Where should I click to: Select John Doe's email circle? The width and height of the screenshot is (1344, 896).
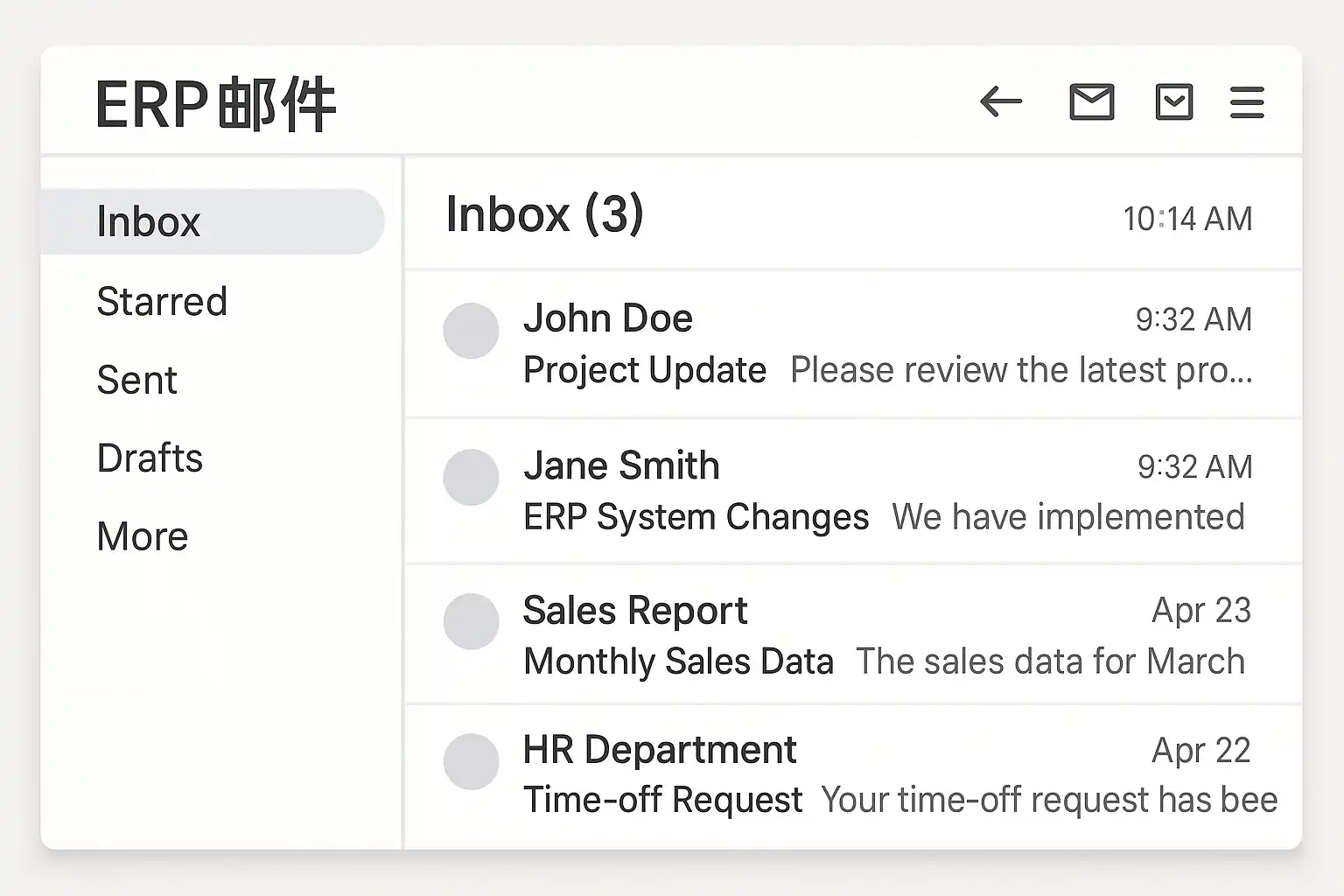tap(471, 331)
